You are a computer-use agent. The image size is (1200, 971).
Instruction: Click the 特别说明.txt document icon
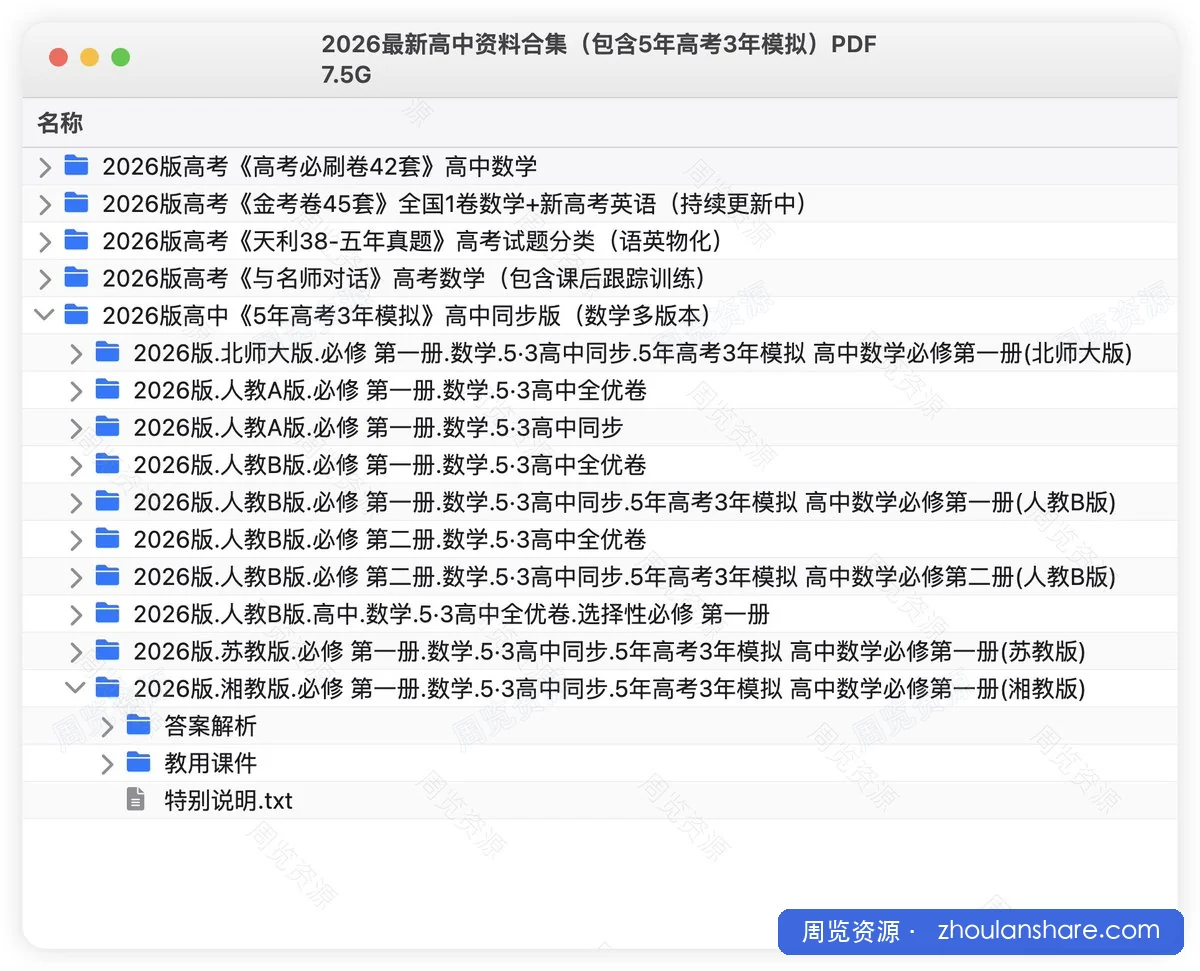pos(136,800)
